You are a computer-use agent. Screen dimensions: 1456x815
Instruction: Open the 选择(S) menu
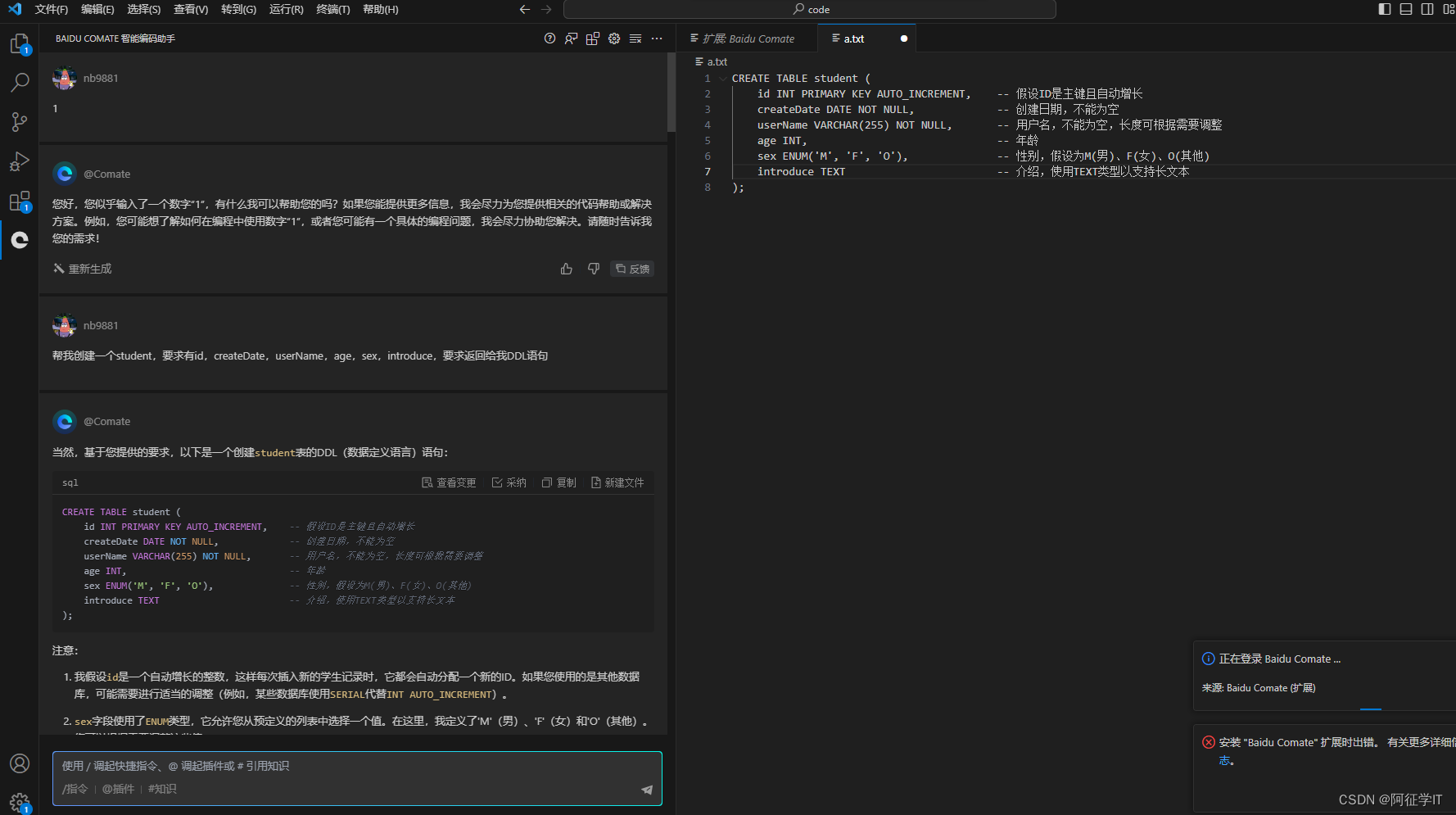click(144, 9)
